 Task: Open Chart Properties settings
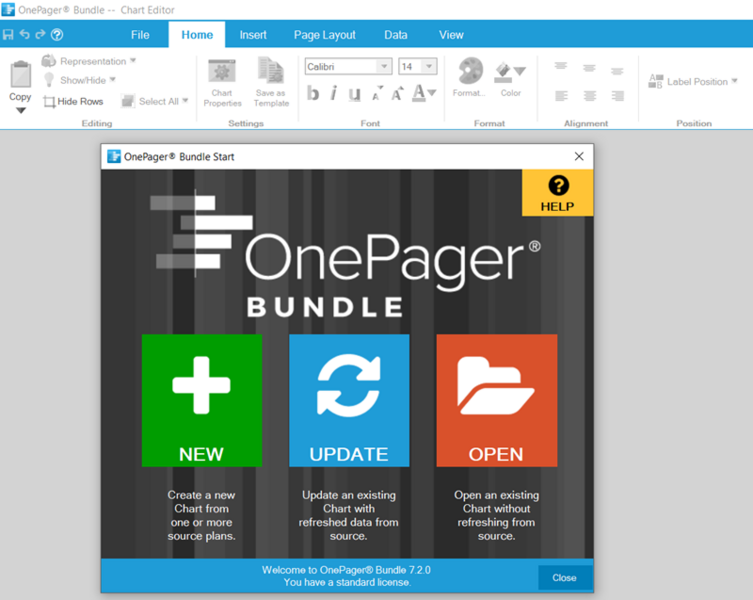pos(222,83)
